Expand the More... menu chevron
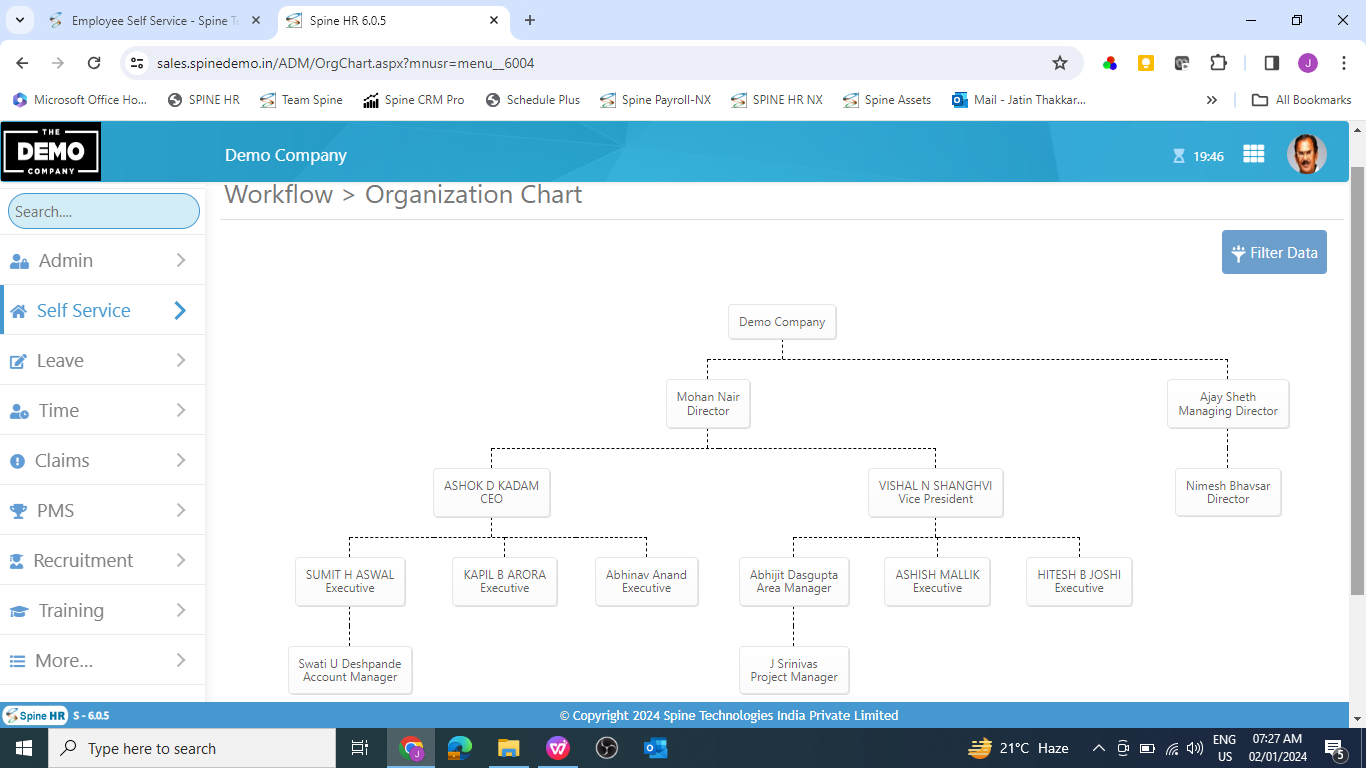Viewport: 1366px width, 768px height. pyautogui.click(x=181, y=660)
